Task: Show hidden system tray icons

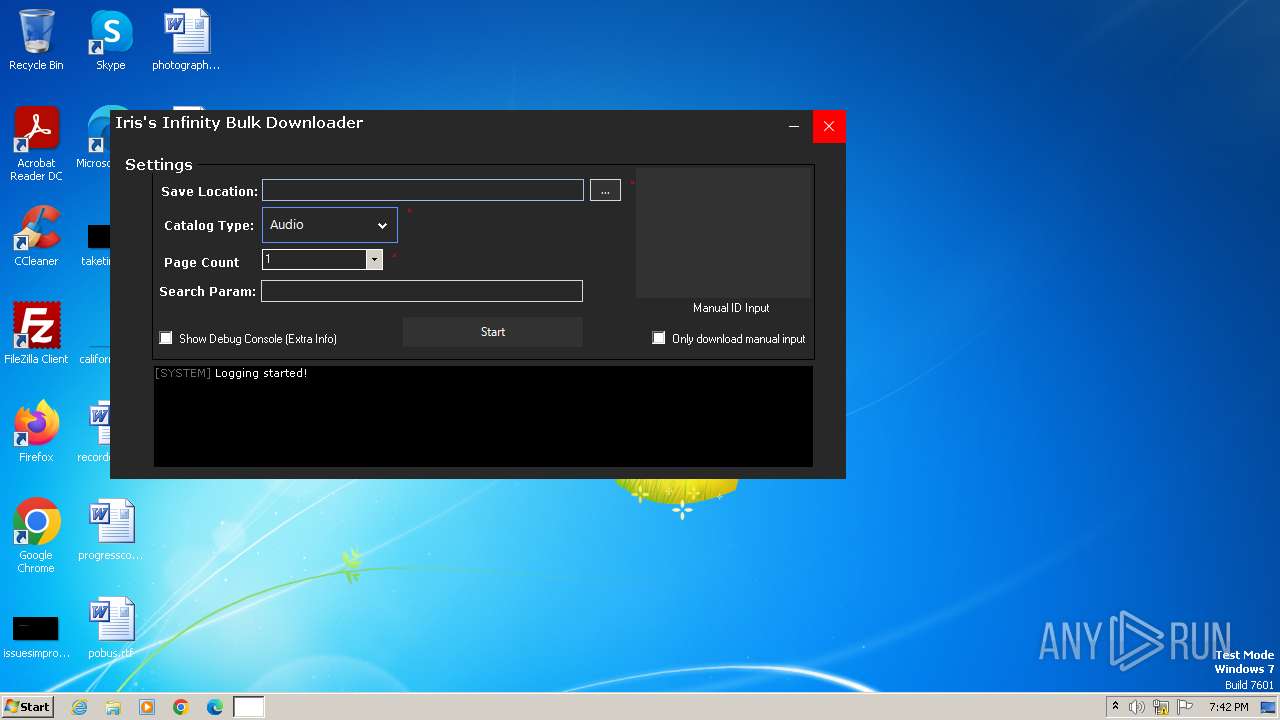Action: tap(1115, 707)
